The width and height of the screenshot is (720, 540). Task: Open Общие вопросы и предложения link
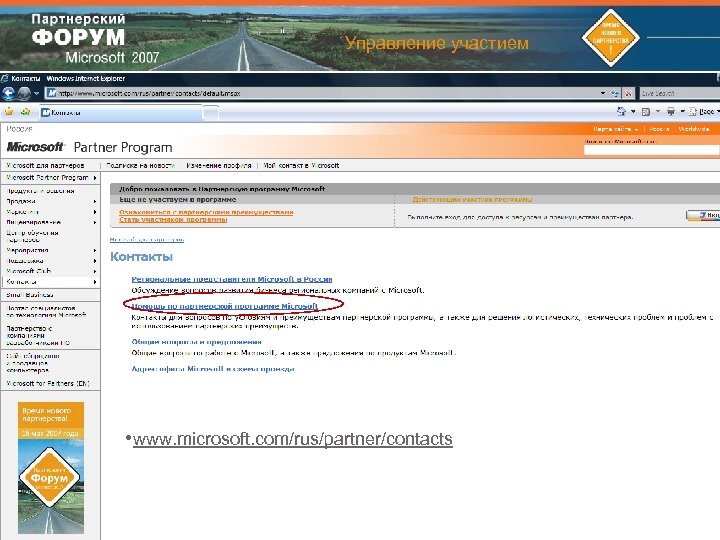pyautogui.click(x=197, y=342)
